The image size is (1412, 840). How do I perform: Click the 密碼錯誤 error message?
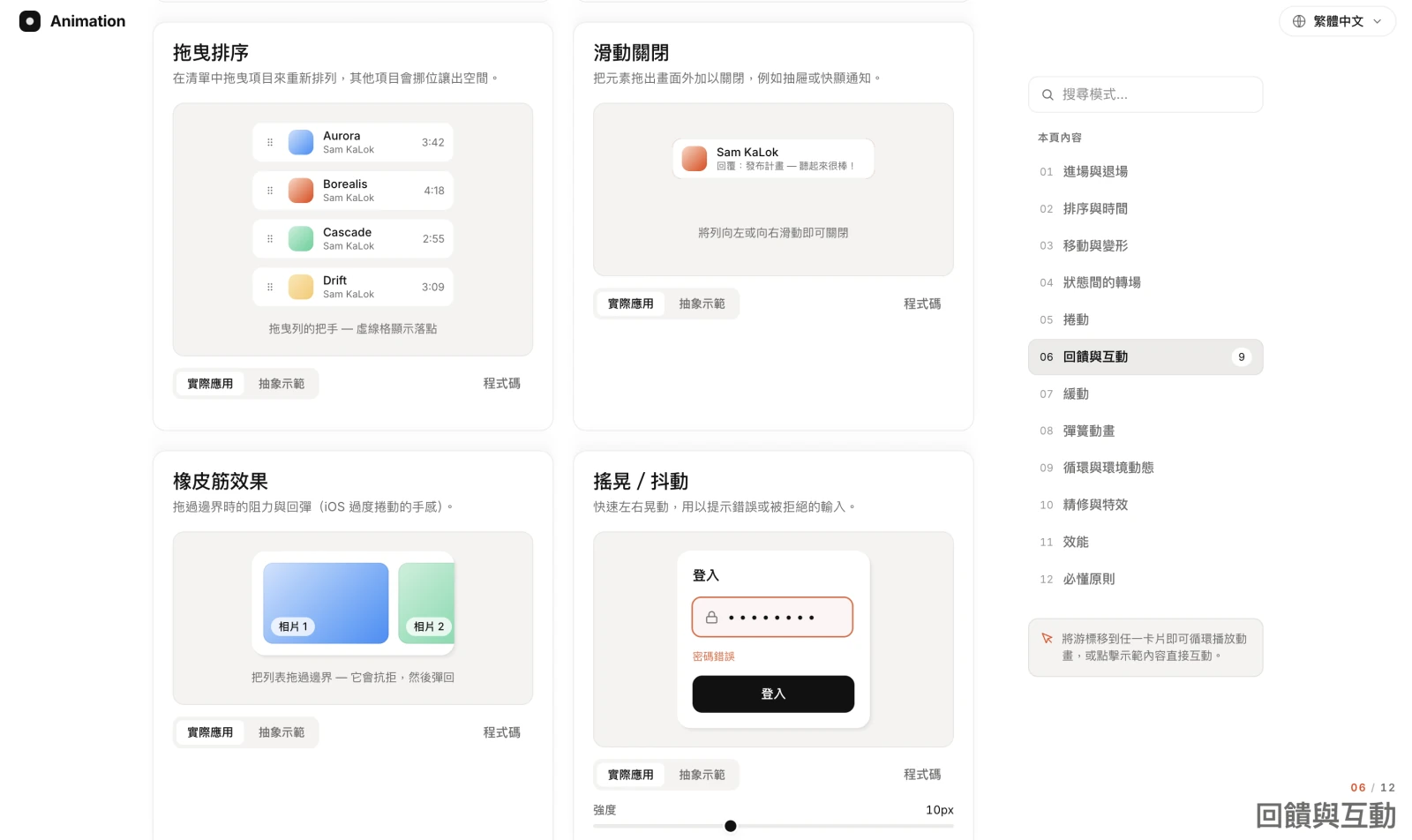[x=713, y=656]
